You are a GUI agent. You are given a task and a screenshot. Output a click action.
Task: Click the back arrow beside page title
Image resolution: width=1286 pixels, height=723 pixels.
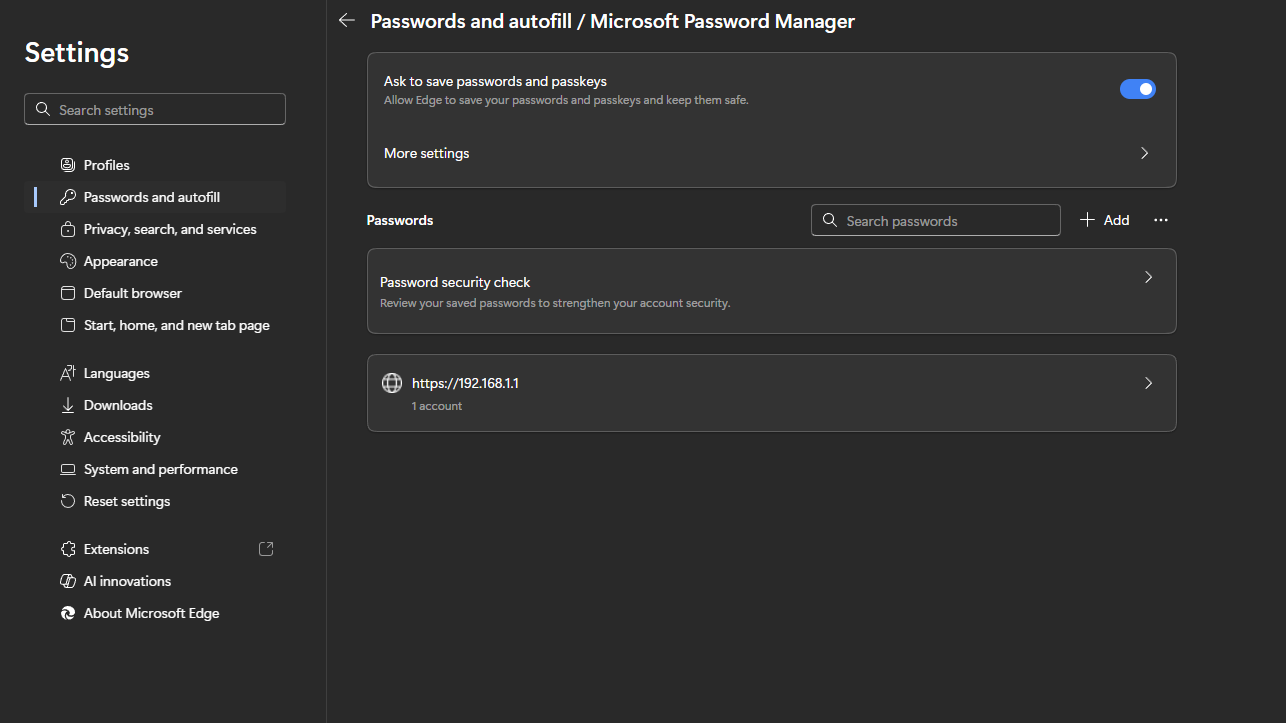pyautogui.click(x=347, y=20)
